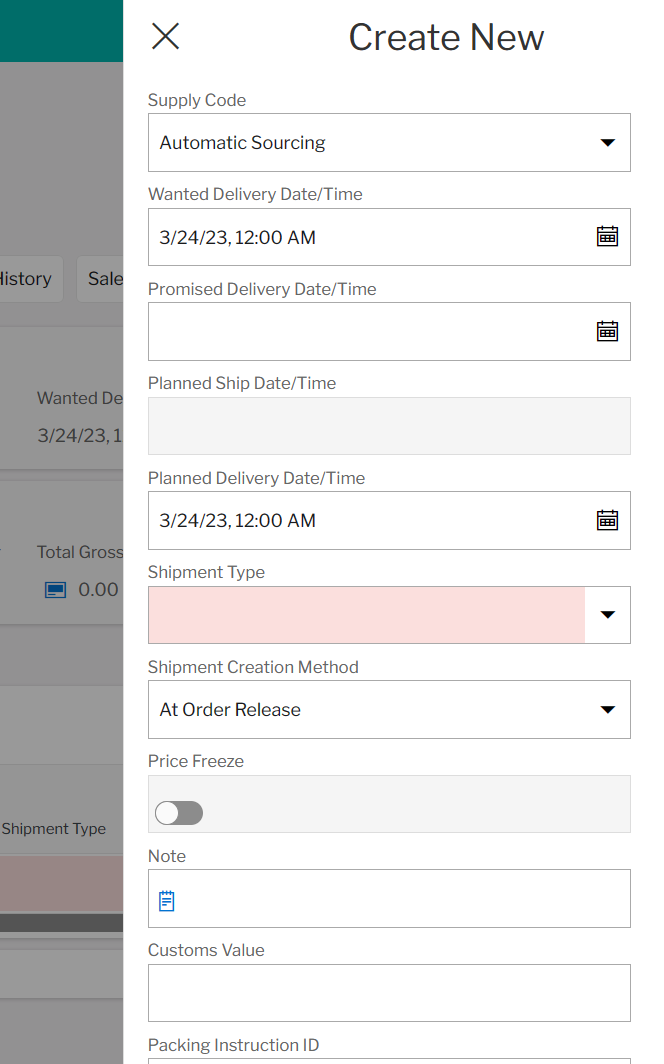664x1064 pixels.
Task: Click the disabled Planned Ship Date/Time field
Action: click(x=389, y=426)
